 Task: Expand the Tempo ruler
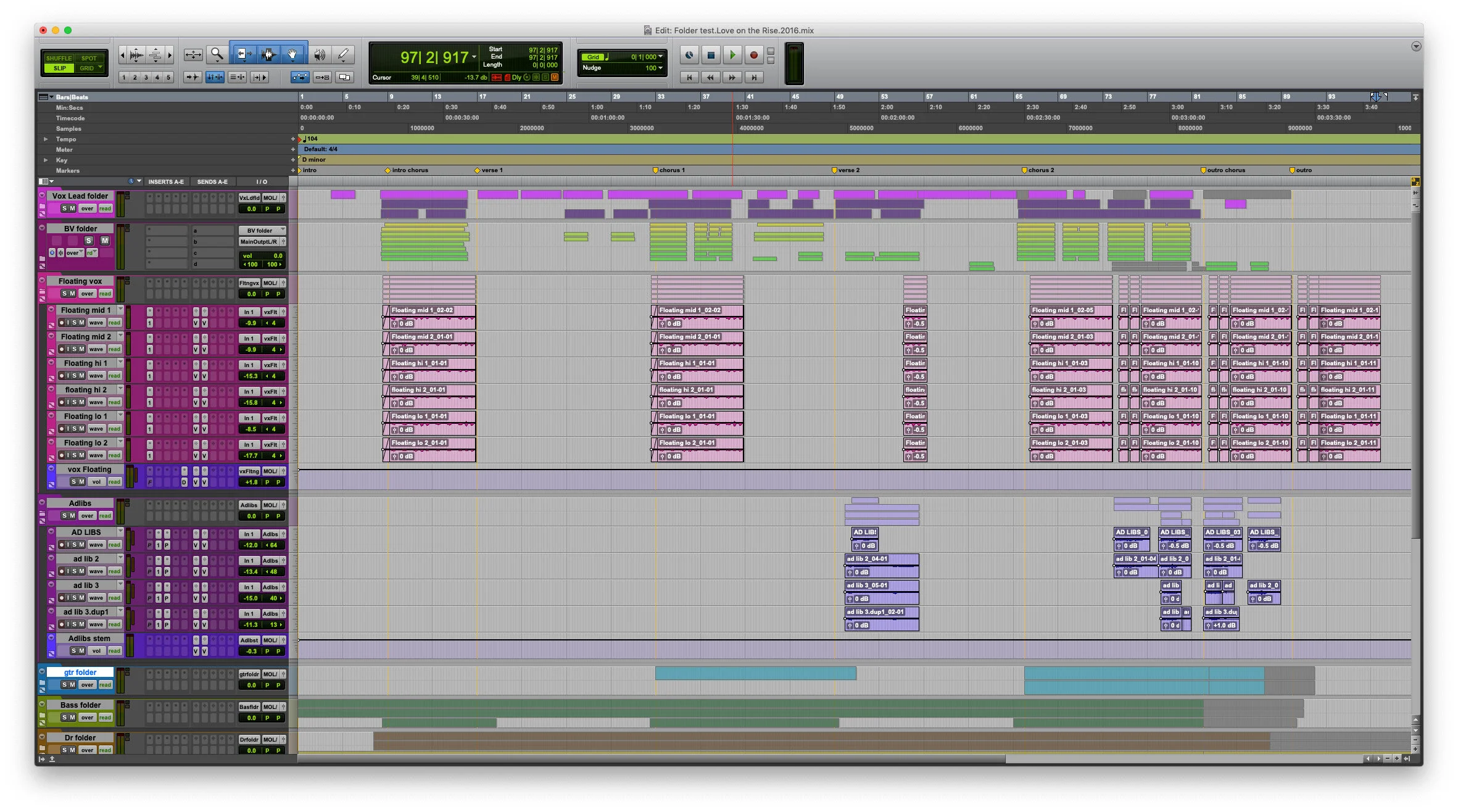coord(46,139)
